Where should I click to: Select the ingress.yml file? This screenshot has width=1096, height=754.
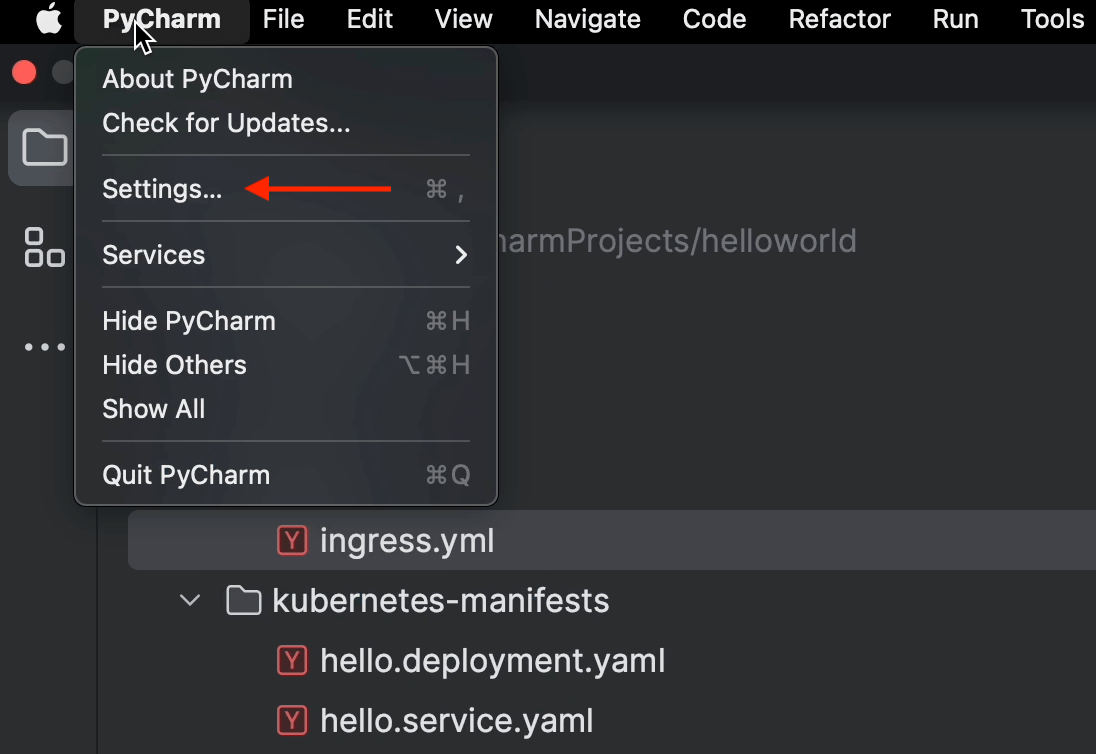coord(407,541)
